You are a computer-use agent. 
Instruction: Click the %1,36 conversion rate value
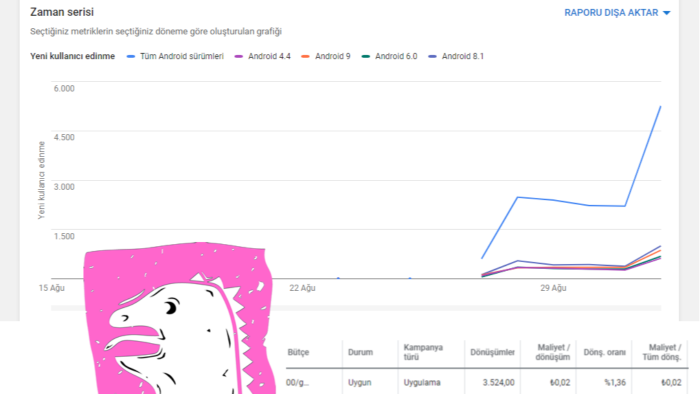pyautogui.click(x=615, y=383)
